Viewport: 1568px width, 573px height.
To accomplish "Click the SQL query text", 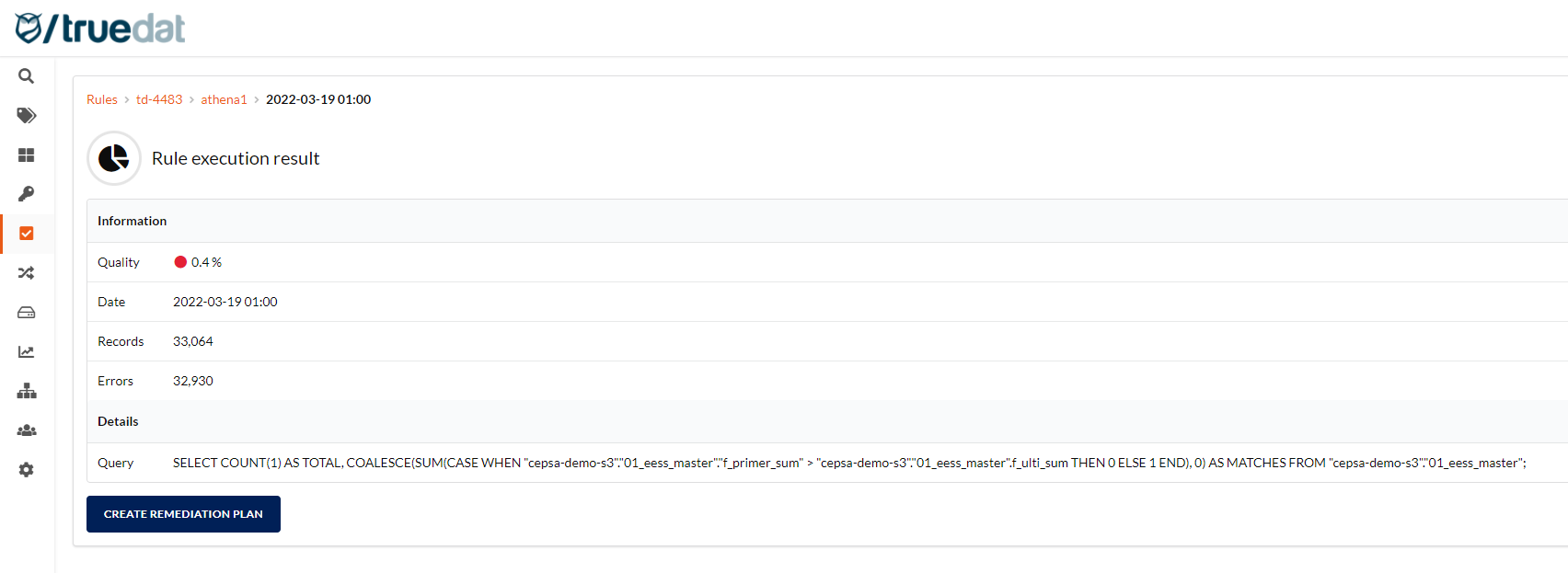I will [848, 463].
